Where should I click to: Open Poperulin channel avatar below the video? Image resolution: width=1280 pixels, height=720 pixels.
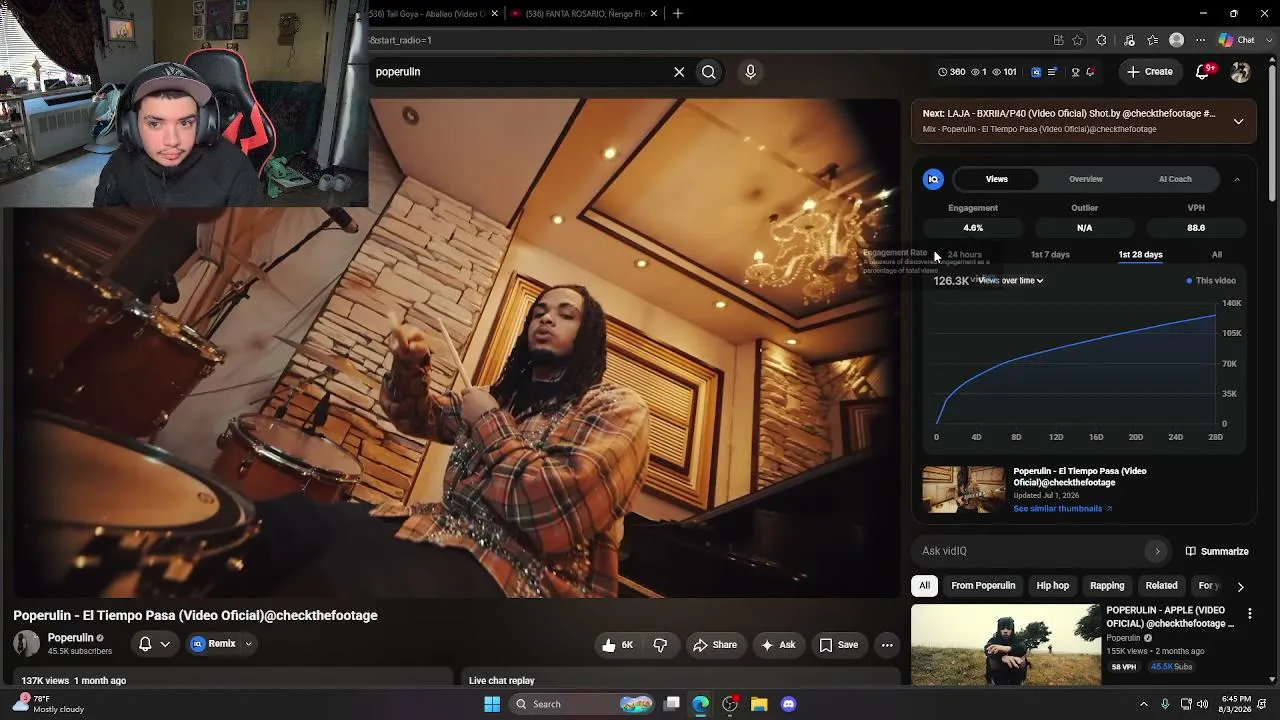[27, 644]
